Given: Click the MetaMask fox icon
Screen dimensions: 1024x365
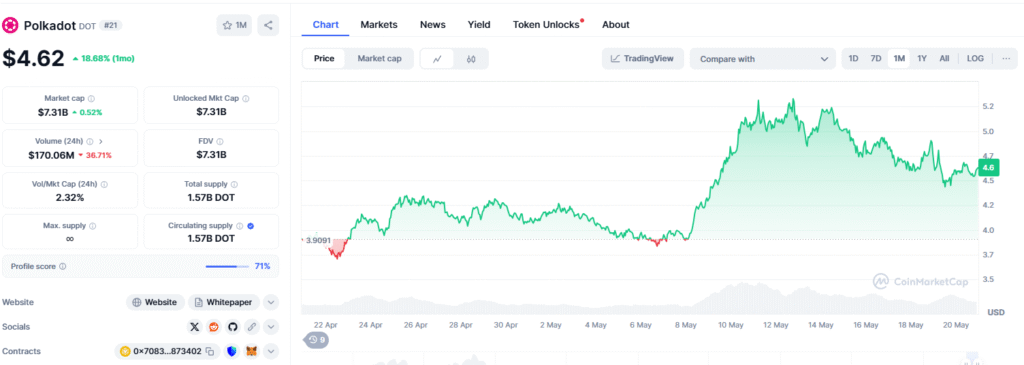Looking at the screenshot, I should 251,351.
